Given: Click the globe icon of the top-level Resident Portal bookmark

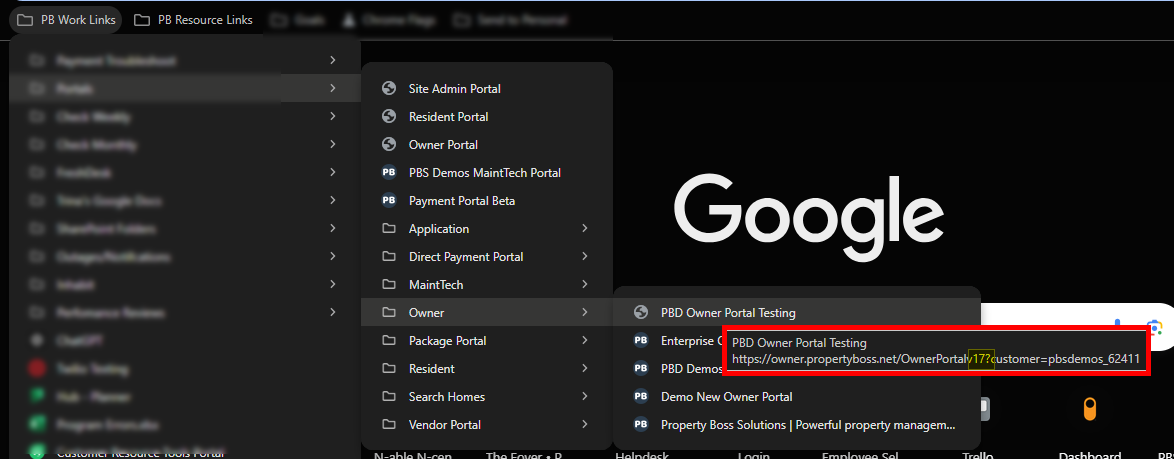Looking at the screenshot, I should pyautogui.click(x=389, y=117).
